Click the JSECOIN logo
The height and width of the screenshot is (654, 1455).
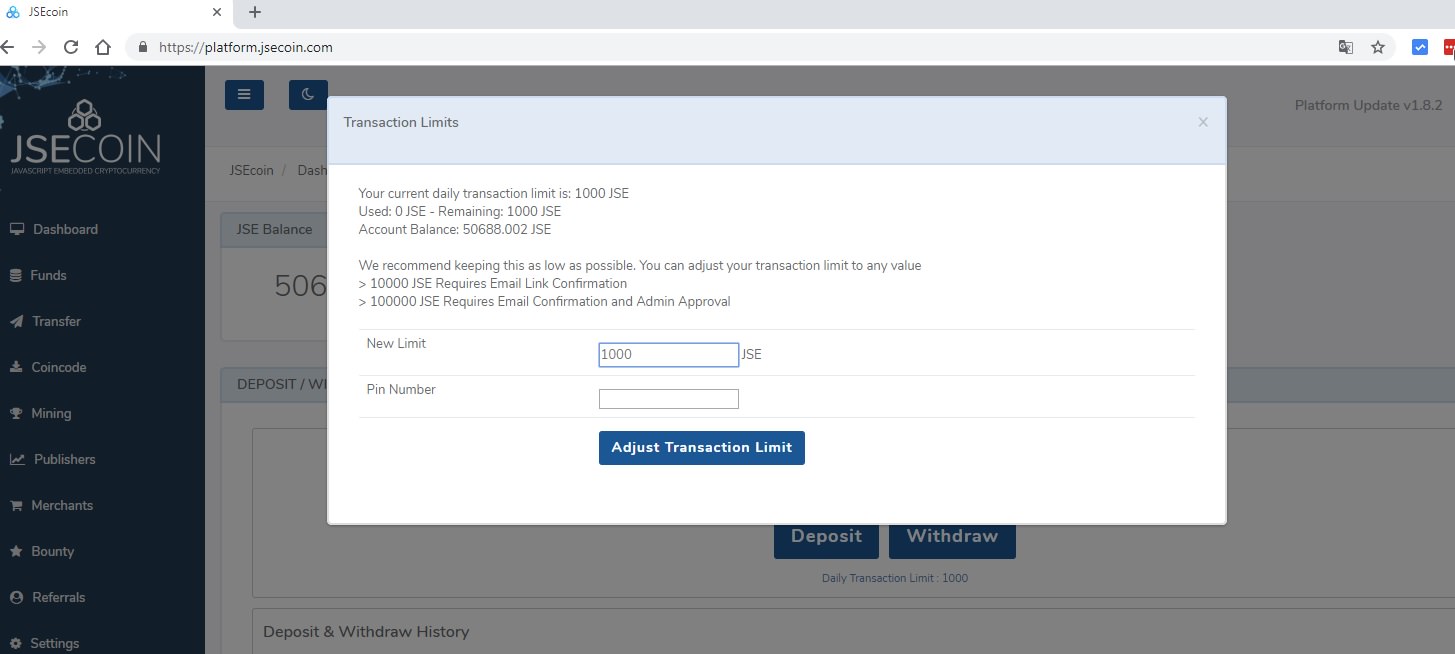85,137
